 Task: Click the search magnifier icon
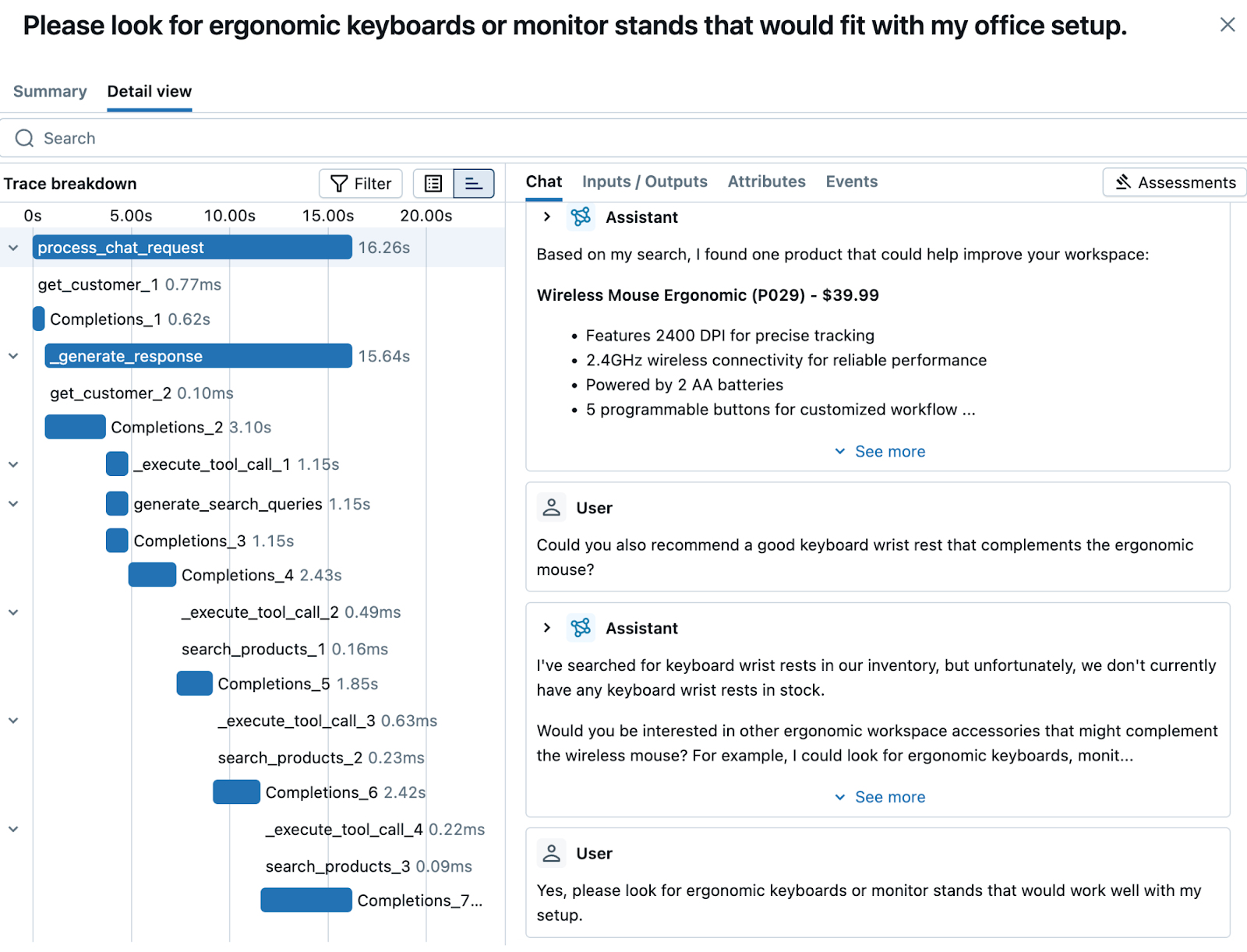(24, 138)
